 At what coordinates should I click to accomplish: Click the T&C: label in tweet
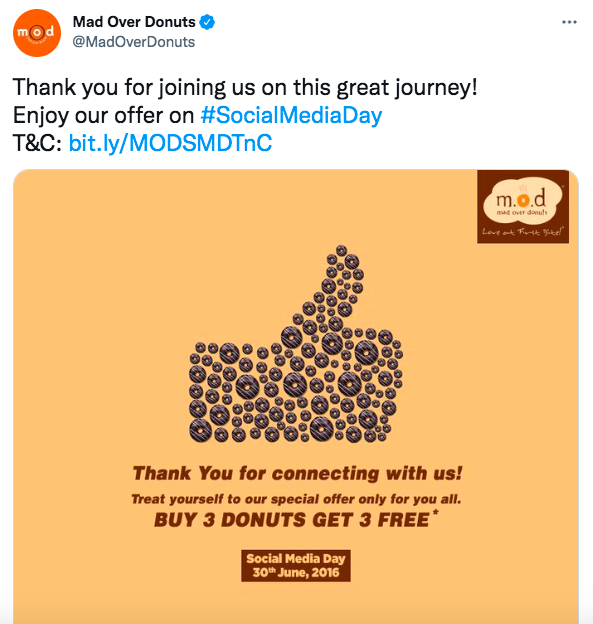37,143
